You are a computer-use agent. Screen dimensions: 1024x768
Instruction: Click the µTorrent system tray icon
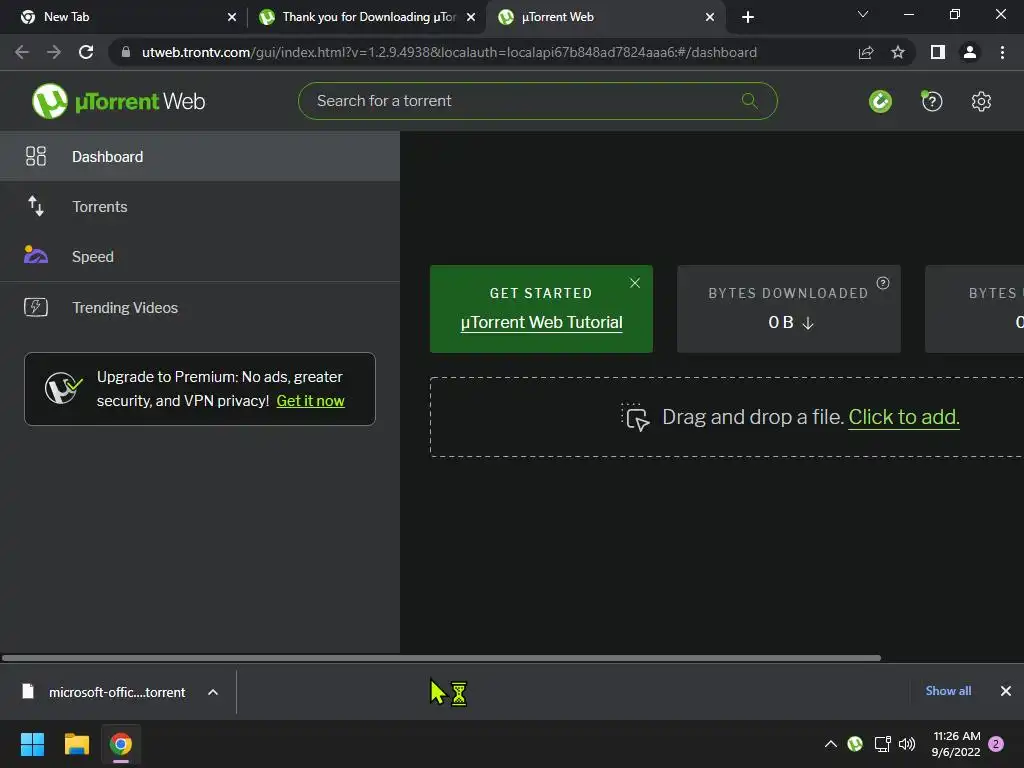click(855, 744)
